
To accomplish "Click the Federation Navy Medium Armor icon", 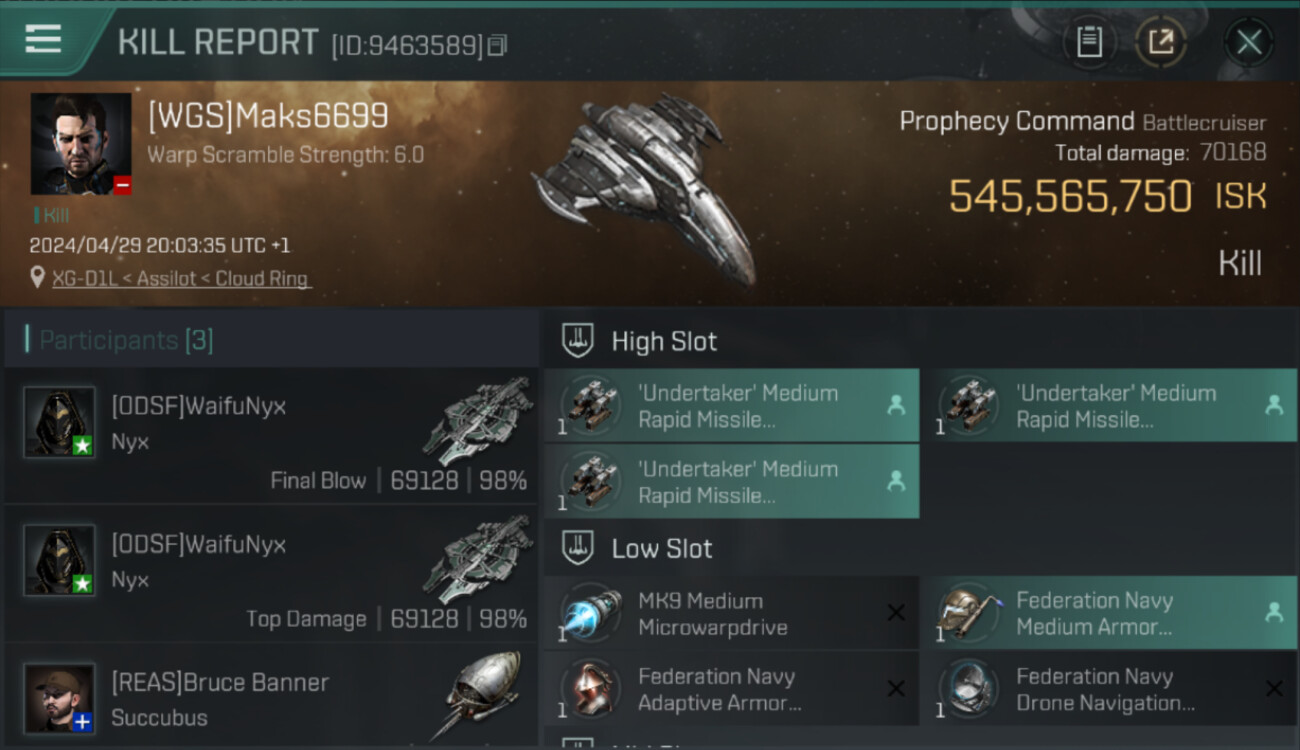I will [x=969, y=614].
